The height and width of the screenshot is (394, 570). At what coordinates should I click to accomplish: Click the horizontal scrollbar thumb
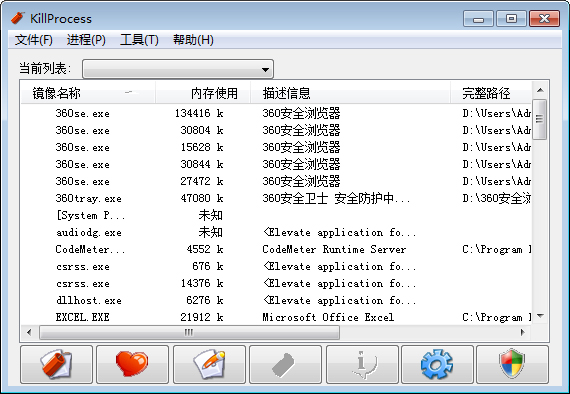[x=189, y=332]
